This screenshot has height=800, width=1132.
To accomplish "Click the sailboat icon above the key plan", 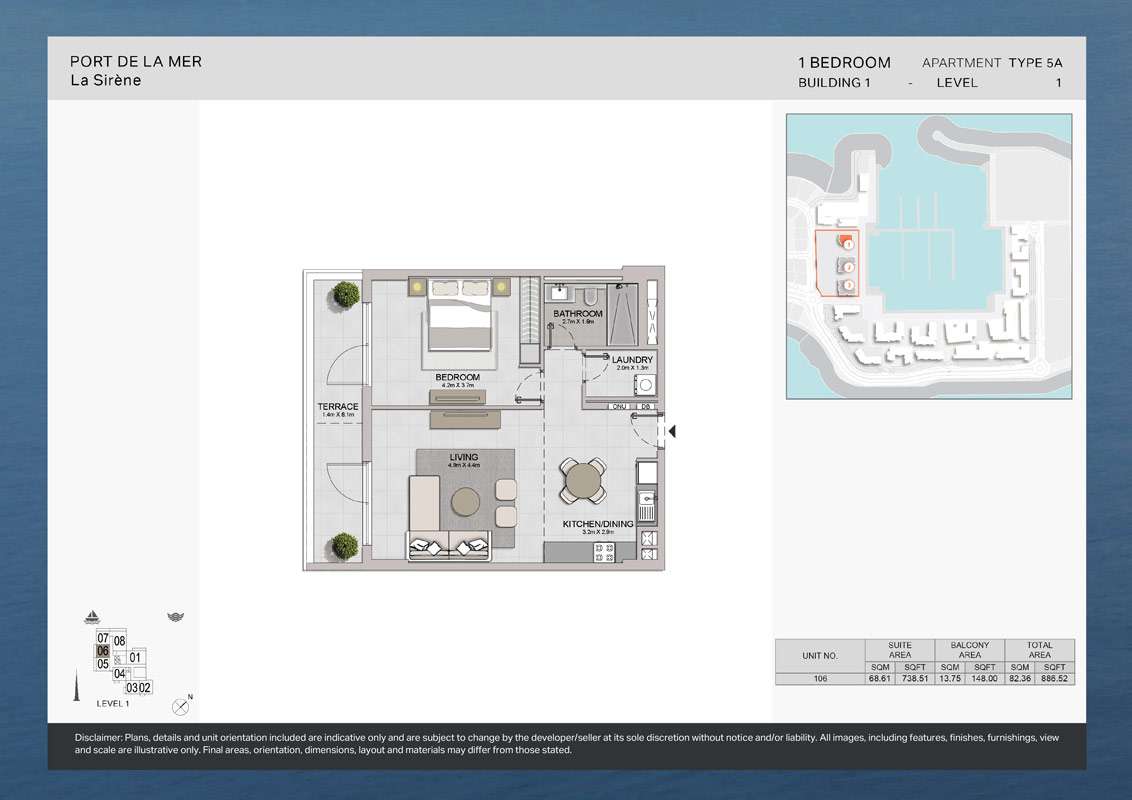I will (x=93, y=617).
